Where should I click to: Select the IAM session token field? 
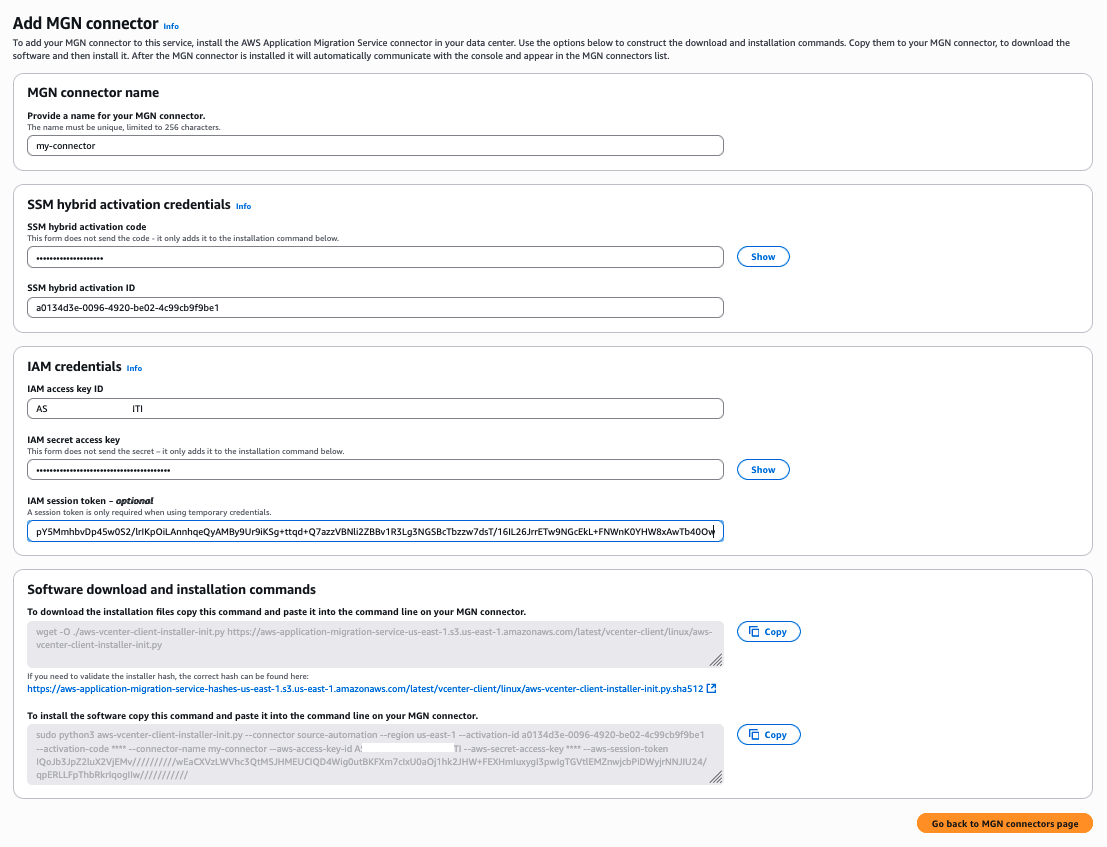[x=374, y=531]
